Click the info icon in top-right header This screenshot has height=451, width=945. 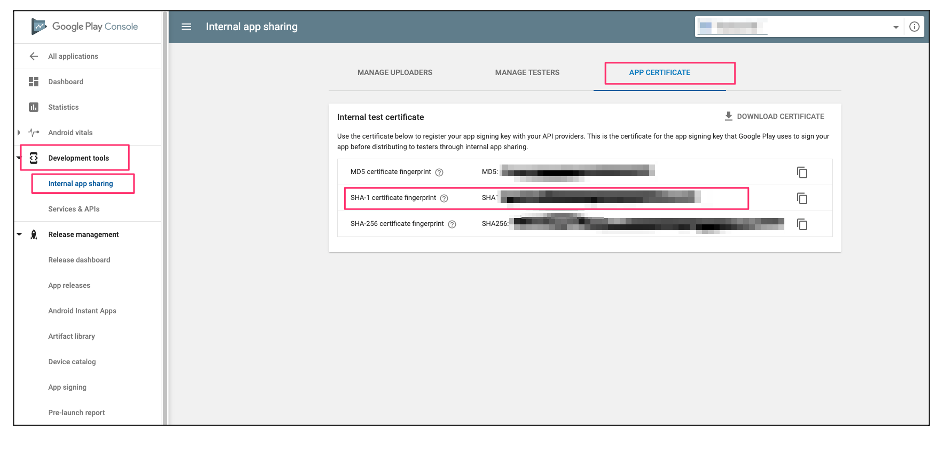tap(914, 27)
